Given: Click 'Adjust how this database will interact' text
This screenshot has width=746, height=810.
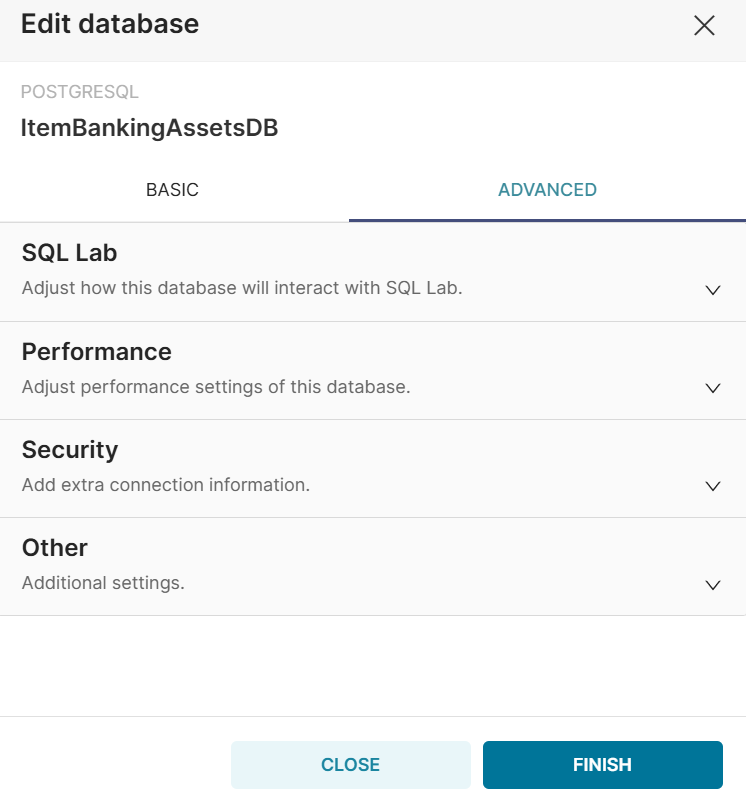Looking at the screenshot, I should (x=242, y=288).
